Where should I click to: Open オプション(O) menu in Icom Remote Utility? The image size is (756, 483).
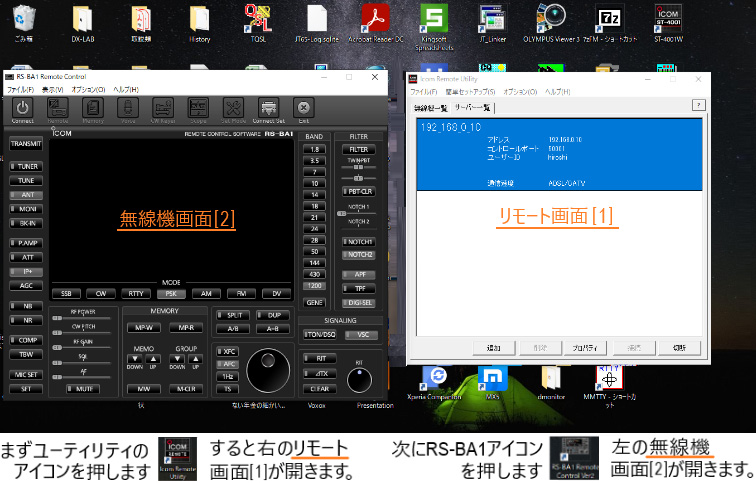[x=520, y=92]
